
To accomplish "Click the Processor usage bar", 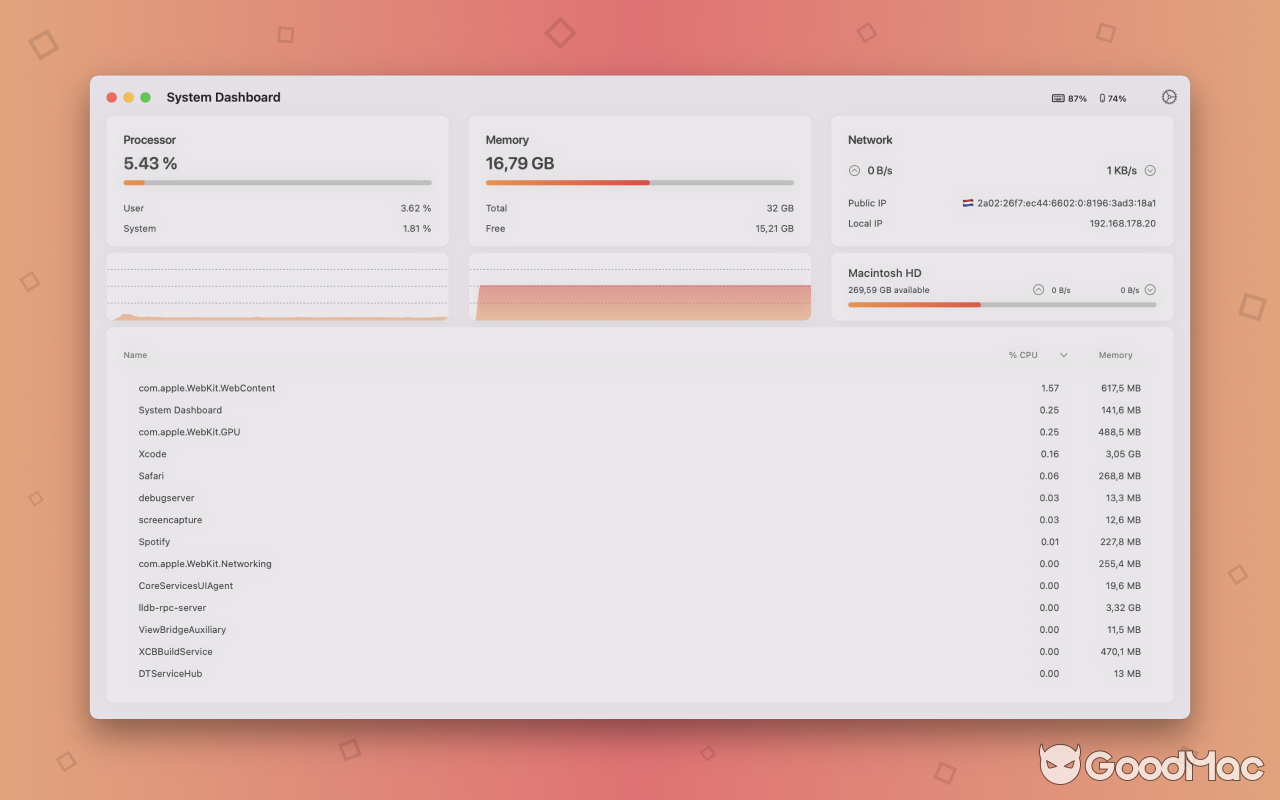I will coord(277,183).
